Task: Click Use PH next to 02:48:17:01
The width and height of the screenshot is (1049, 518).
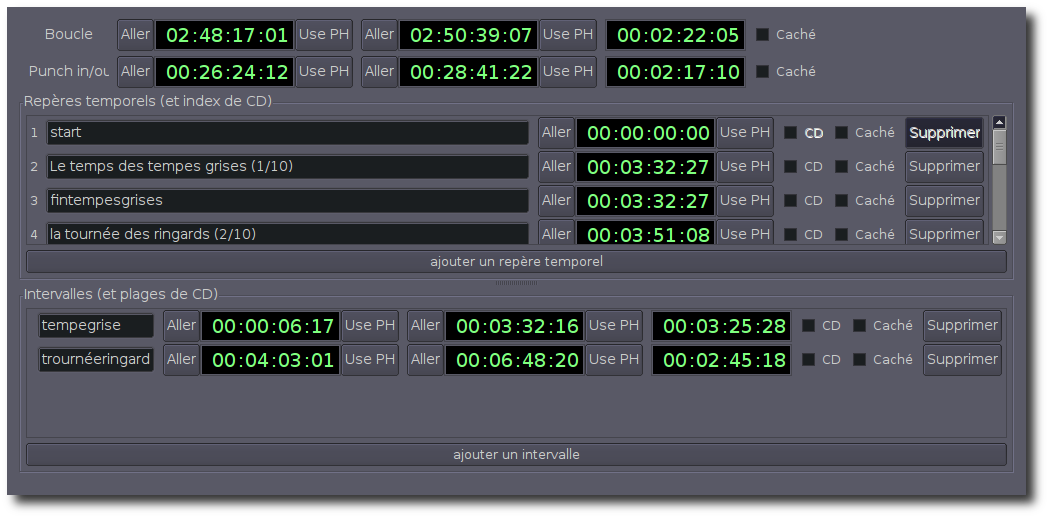Action: click(x=324, y=35)
